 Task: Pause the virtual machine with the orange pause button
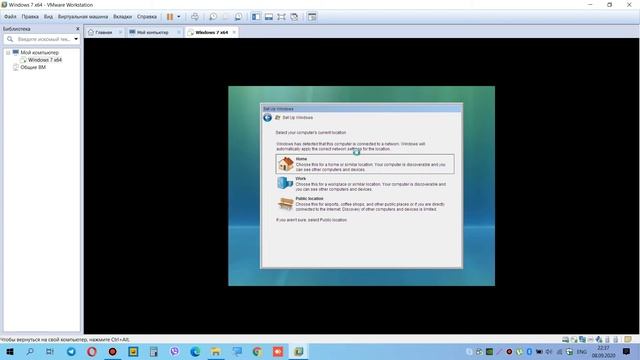[x=170, y=17]
